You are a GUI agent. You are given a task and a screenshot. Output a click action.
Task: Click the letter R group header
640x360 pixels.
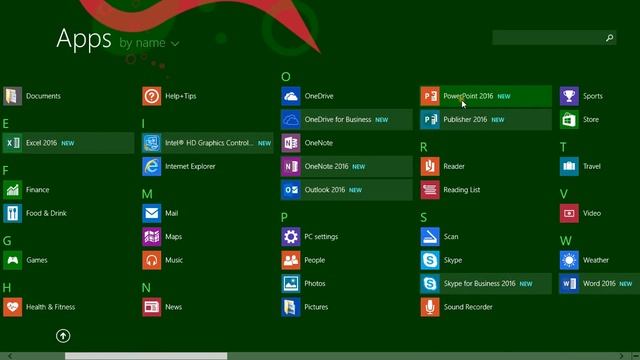pos(424,147)
